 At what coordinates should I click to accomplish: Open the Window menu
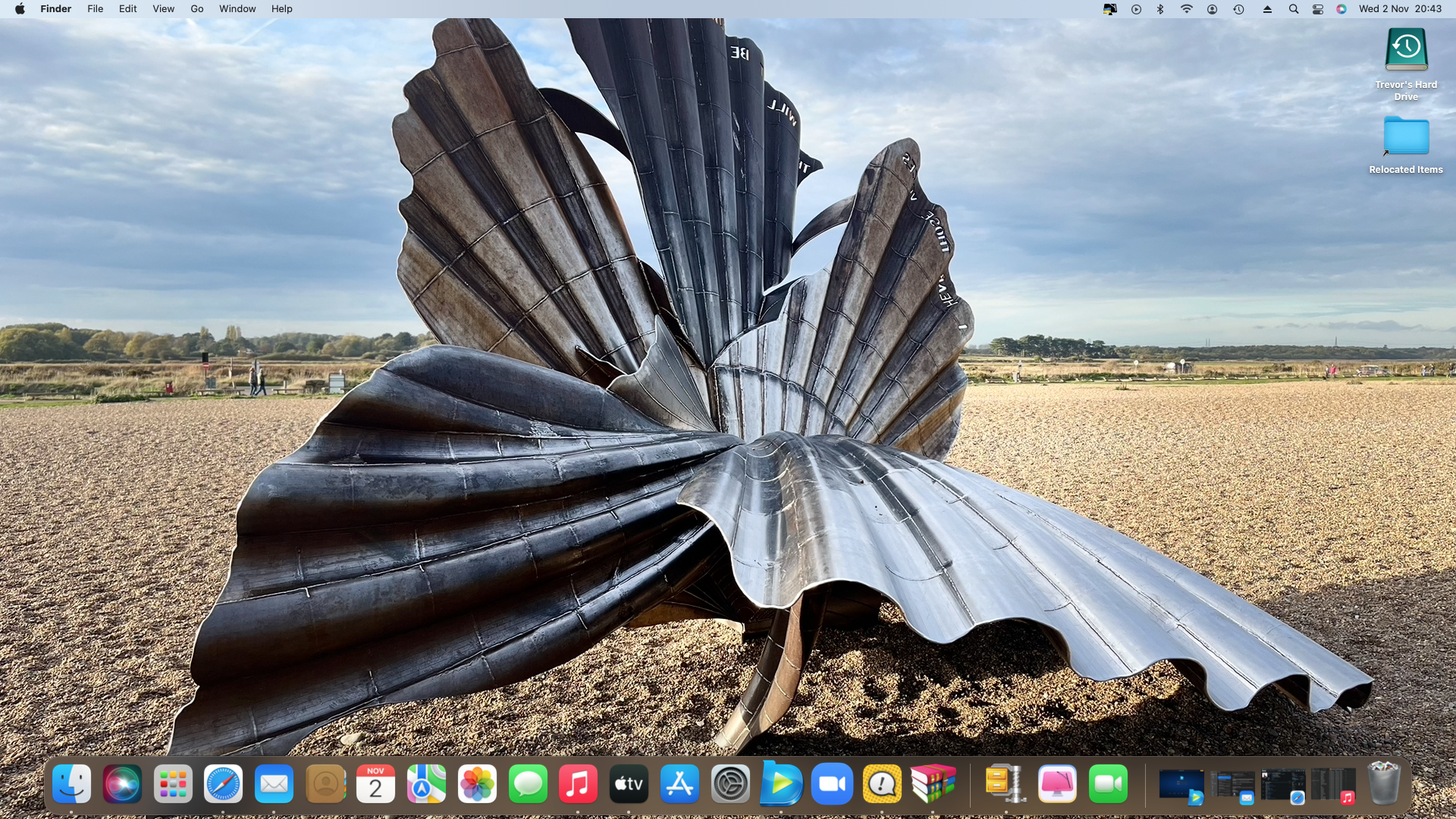click(x=237, y=9)
